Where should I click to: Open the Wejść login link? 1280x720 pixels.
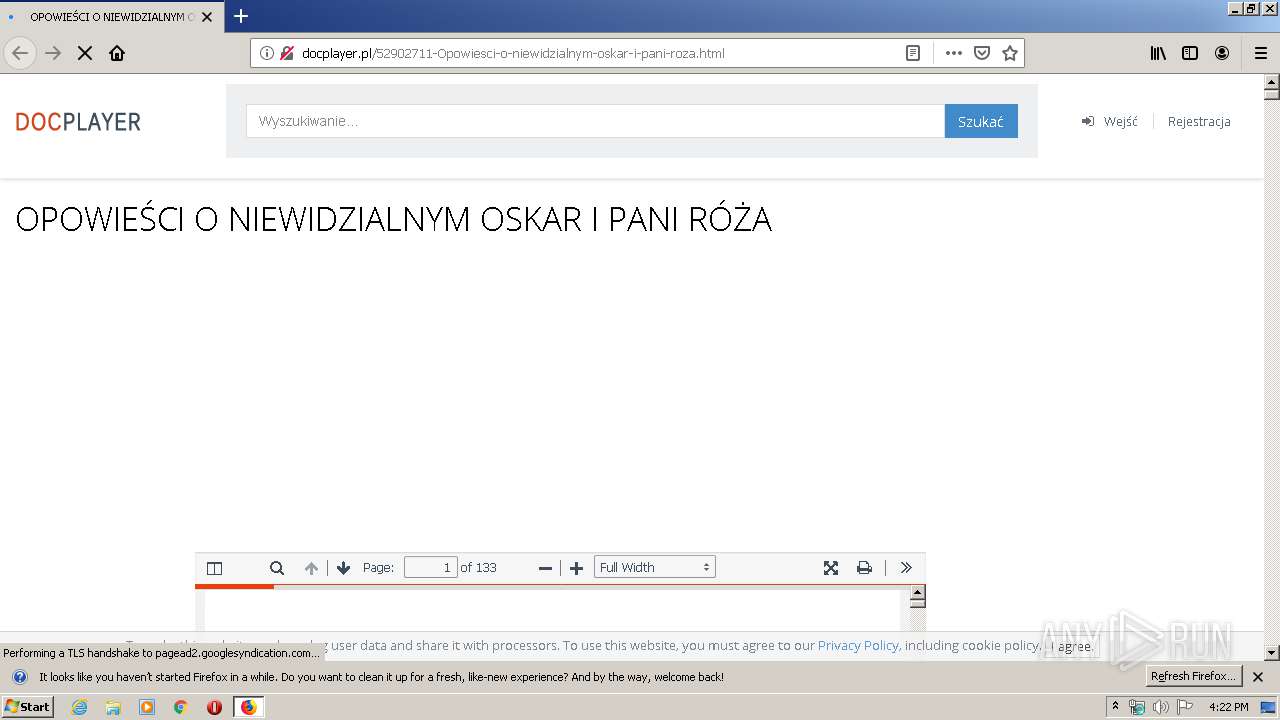click(x=1110, y=121)
